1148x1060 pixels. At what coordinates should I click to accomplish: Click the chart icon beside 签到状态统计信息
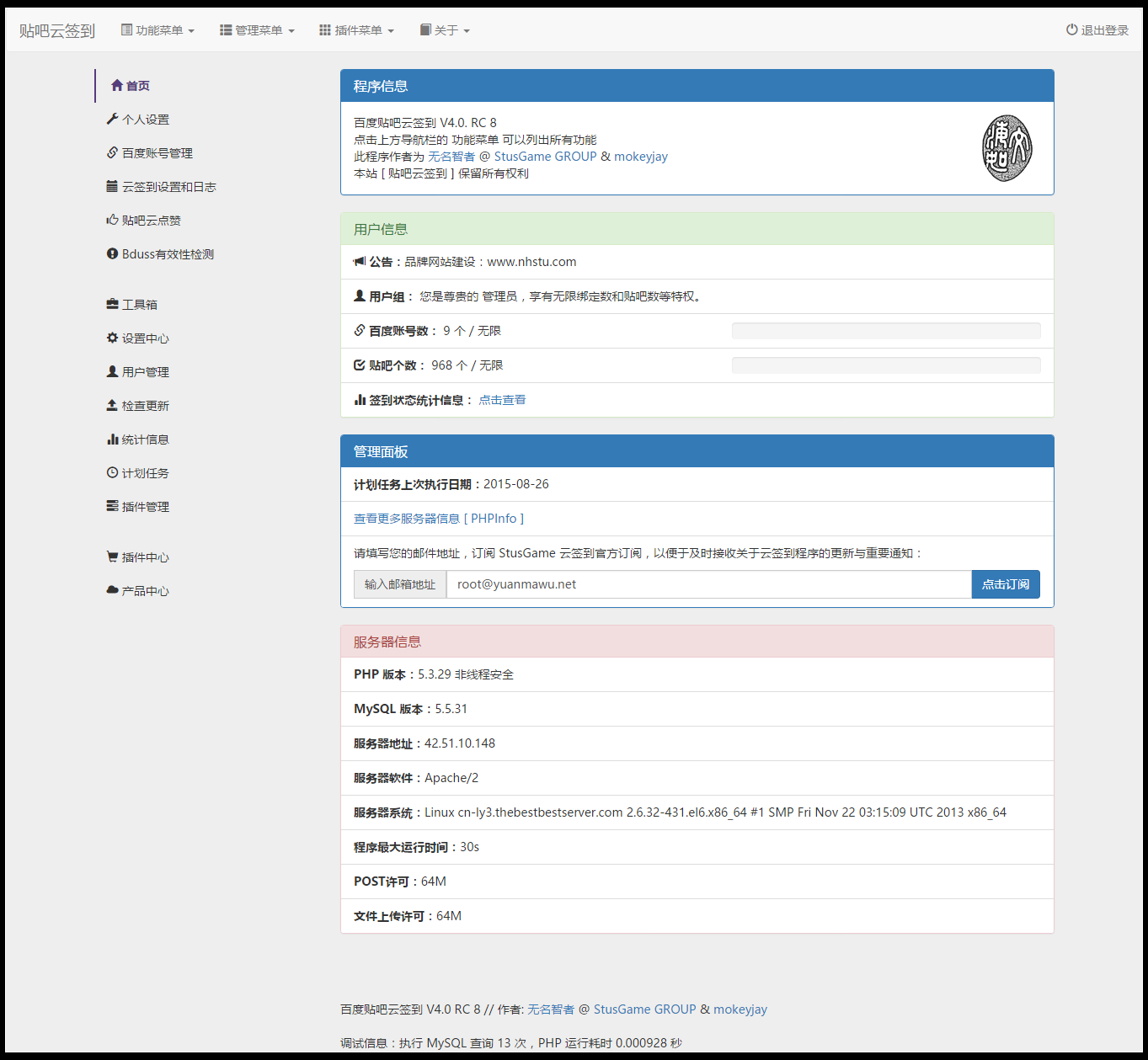(360, 400)
